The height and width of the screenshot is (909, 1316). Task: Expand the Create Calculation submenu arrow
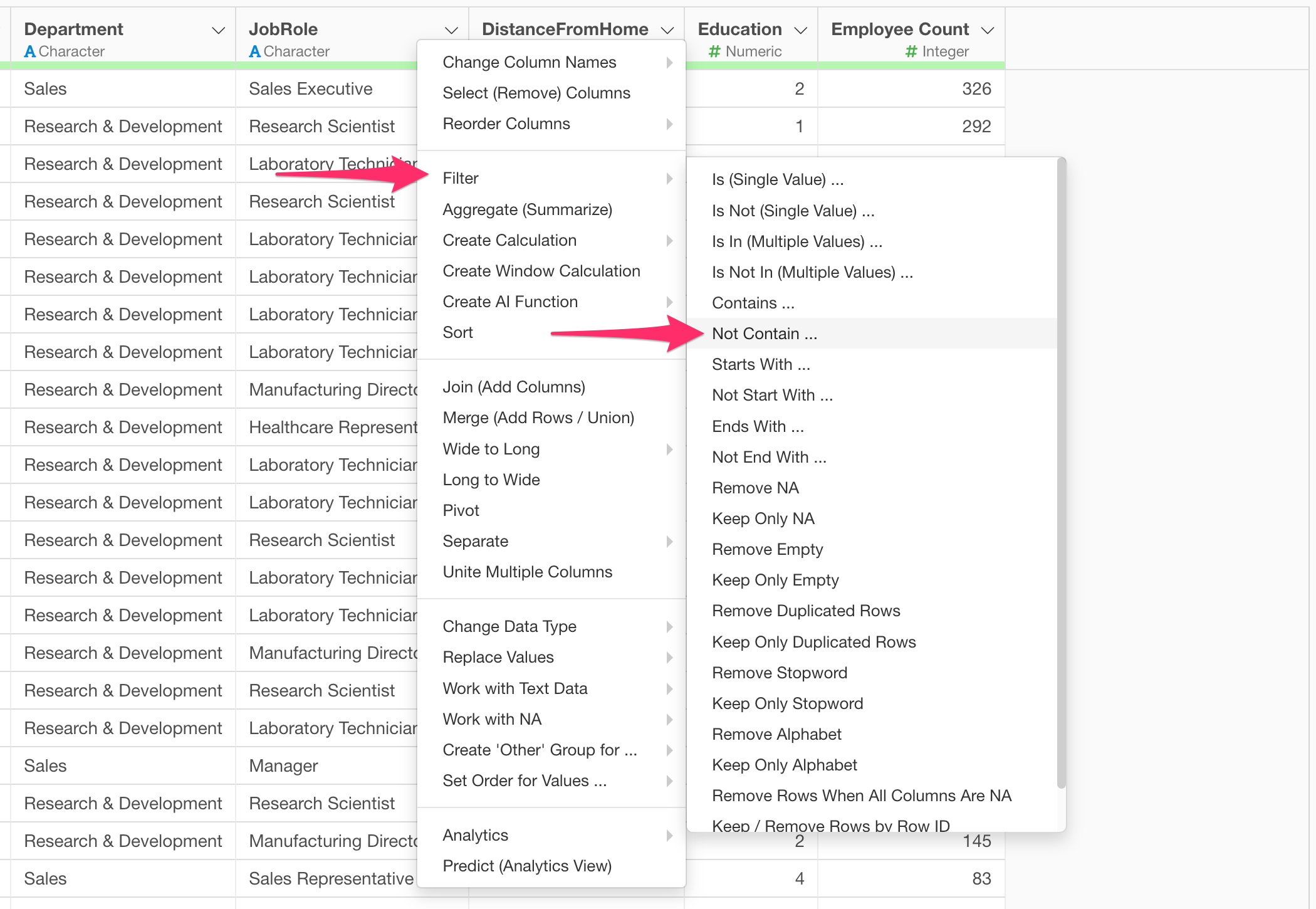pyautogui.click(x=669, y=240)
